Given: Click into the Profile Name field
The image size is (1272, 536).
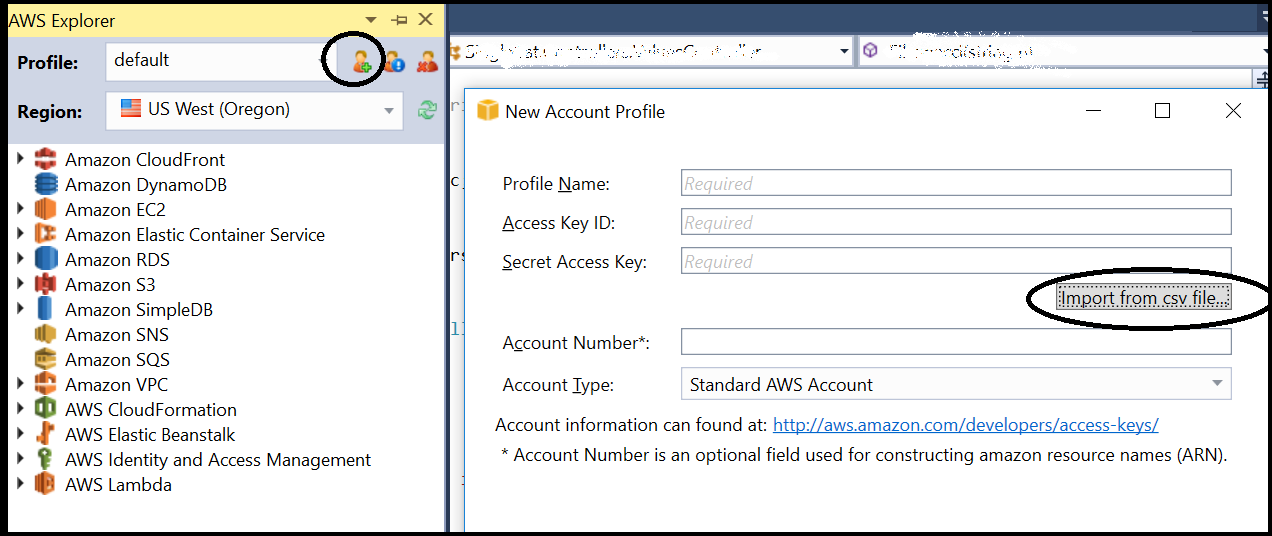Looking at the screenshot, I should pyautogui.click(x=955, y=183).
